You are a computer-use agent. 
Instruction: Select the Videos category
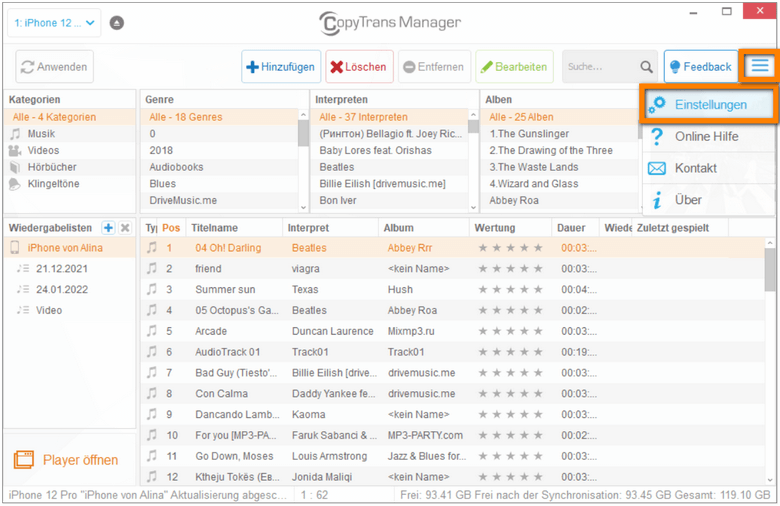pos(70,150)
